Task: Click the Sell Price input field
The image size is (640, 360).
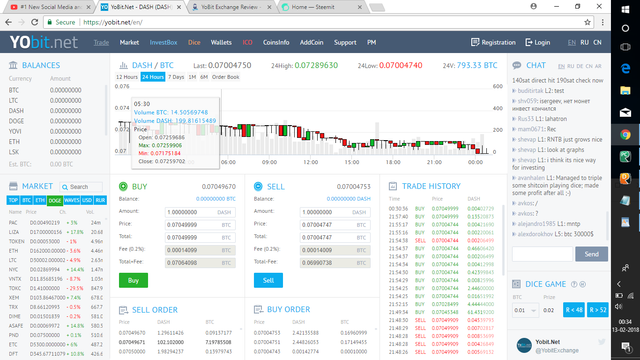Action: coord(335,225)
